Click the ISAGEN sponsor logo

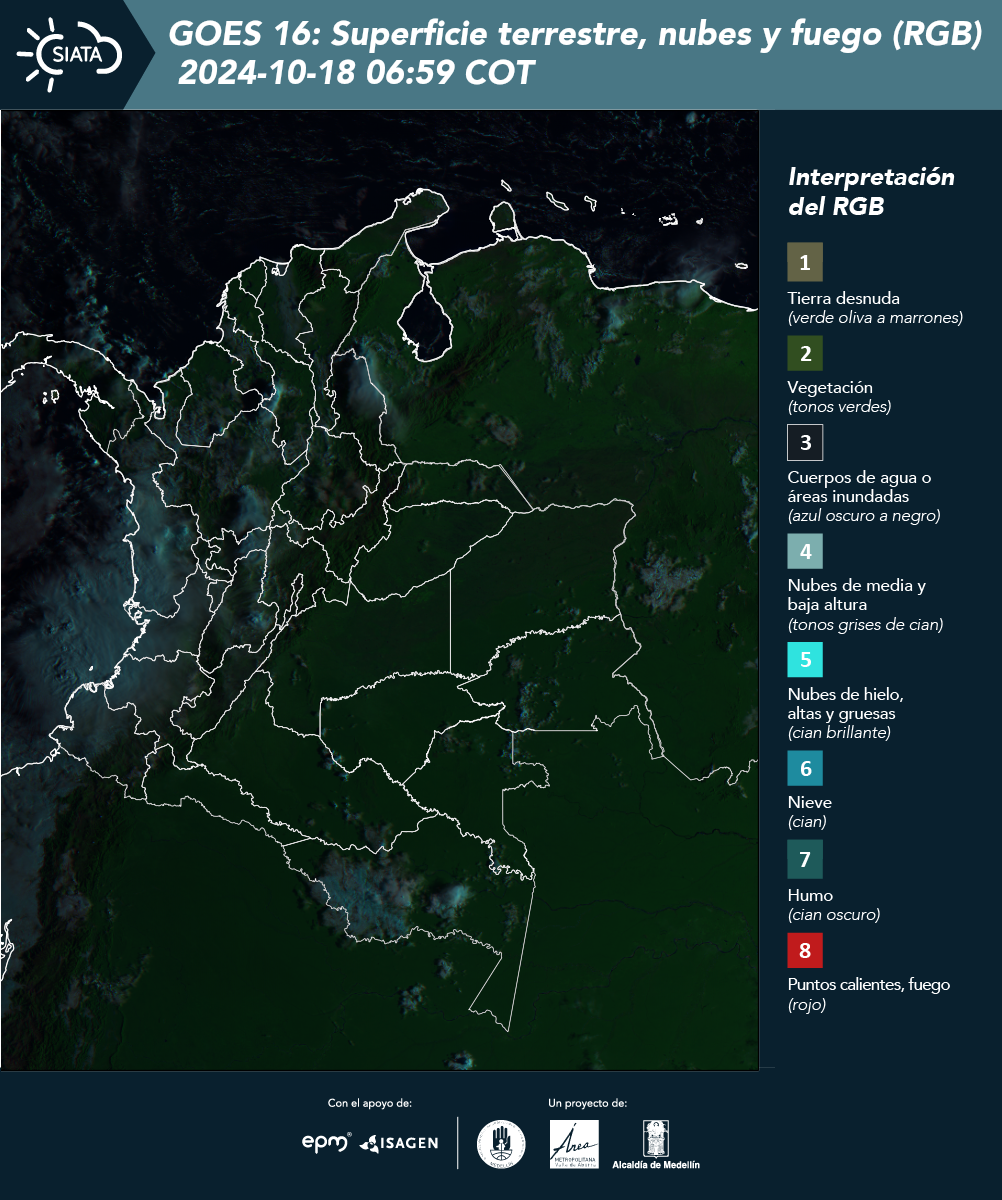[398, 1142]
